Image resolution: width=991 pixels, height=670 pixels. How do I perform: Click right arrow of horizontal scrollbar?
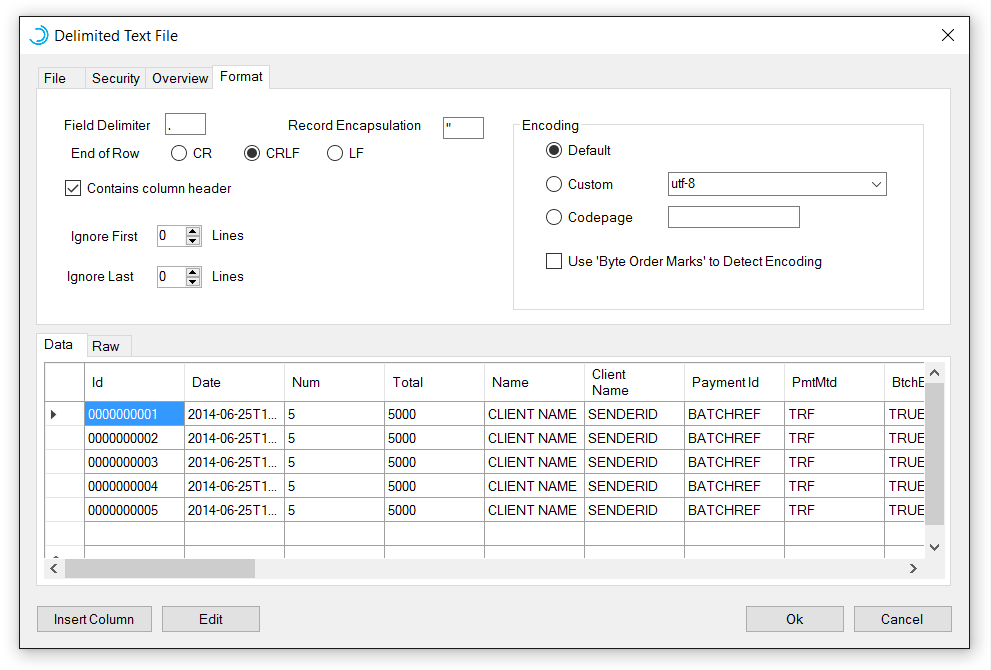pyautogui.click(x=913, y=568)
